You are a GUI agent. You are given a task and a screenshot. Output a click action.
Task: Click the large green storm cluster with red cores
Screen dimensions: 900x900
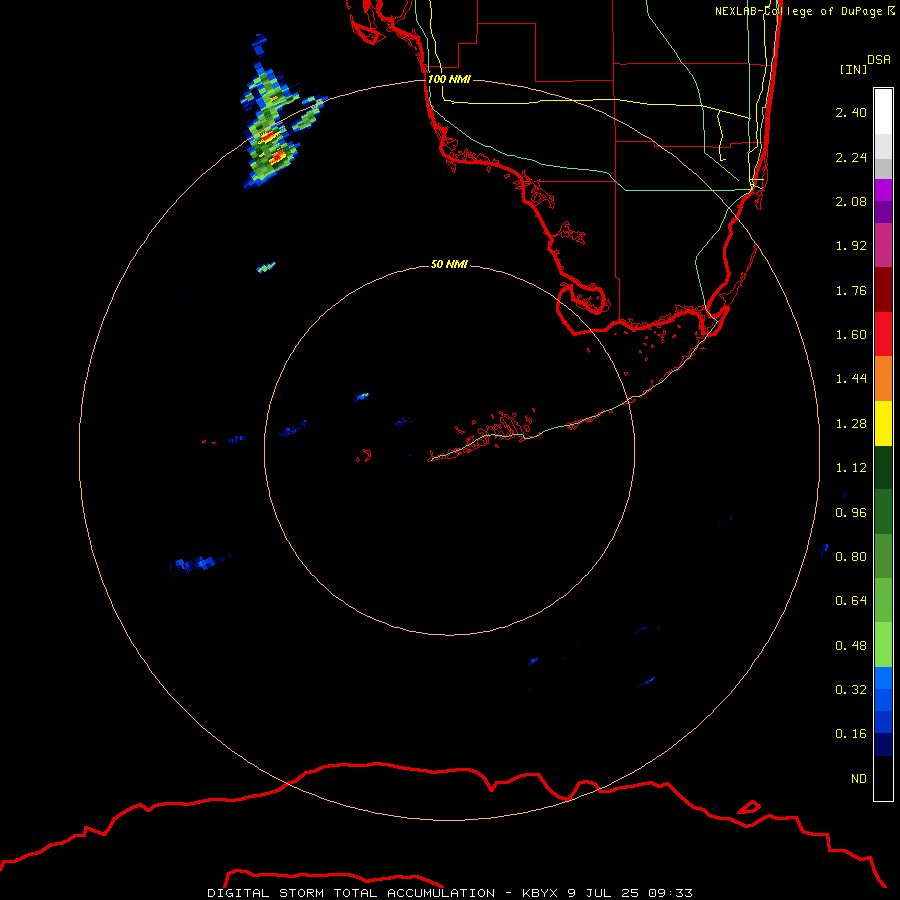272,126
